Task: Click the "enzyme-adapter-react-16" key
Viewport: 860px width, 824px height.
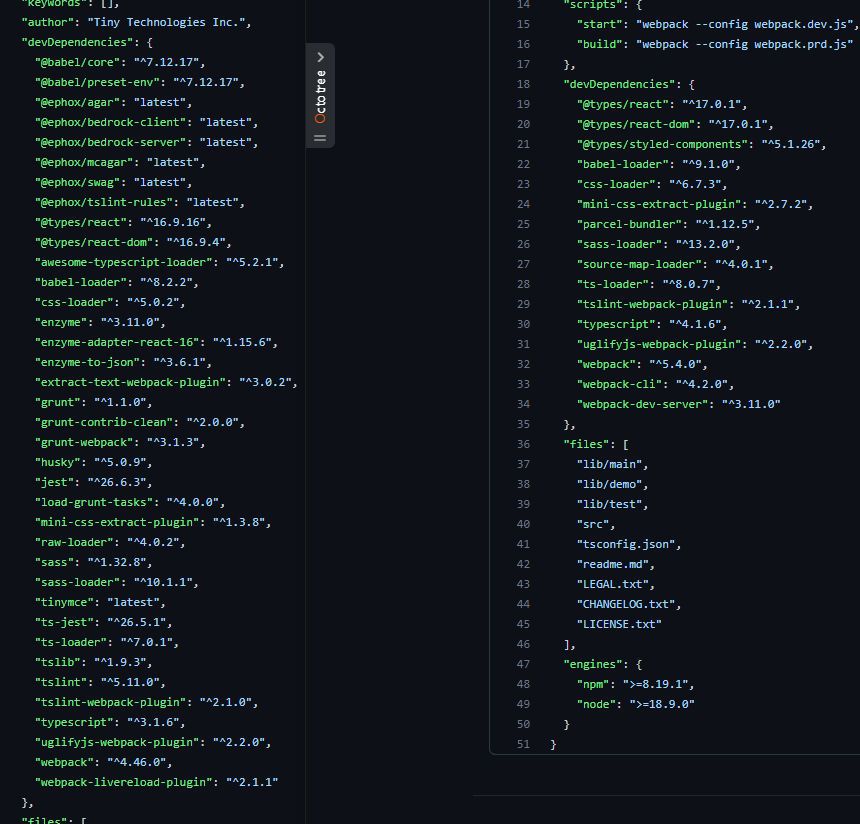Action: 117,342
